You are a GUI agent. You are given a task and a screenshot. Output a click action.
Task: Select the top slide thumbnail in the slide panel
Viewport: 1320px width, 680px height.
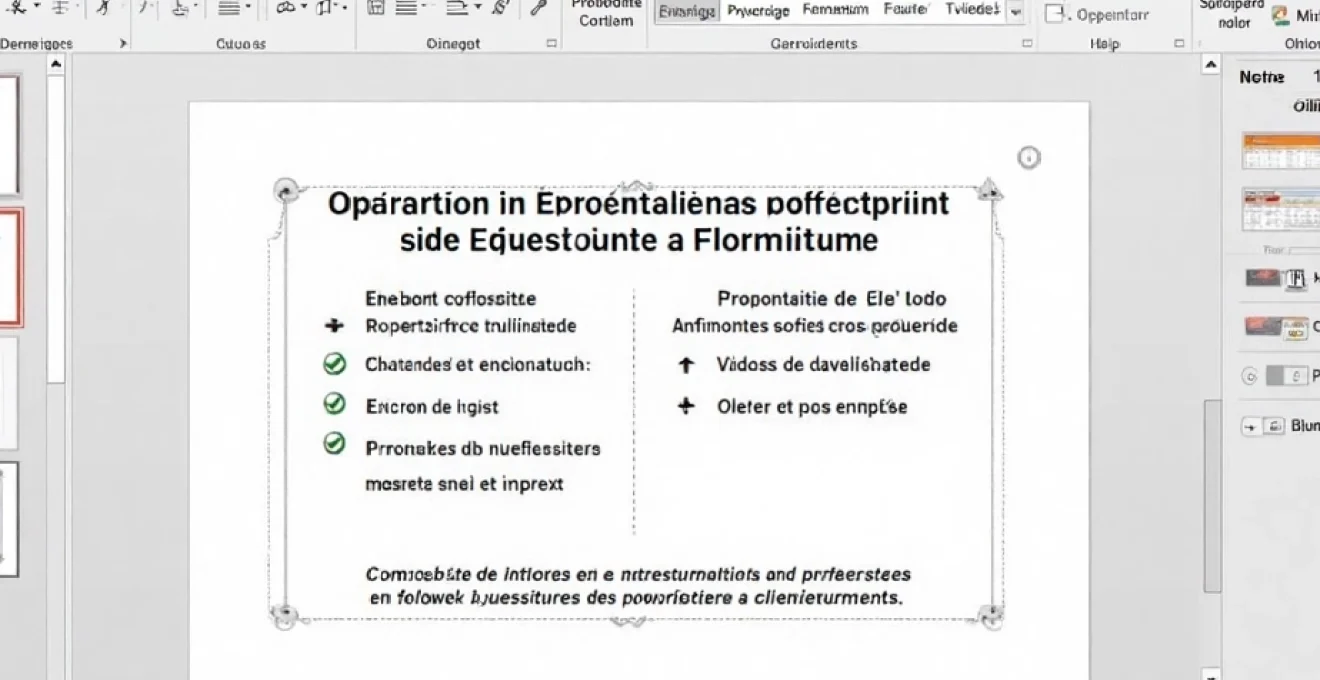coord(10,135)
